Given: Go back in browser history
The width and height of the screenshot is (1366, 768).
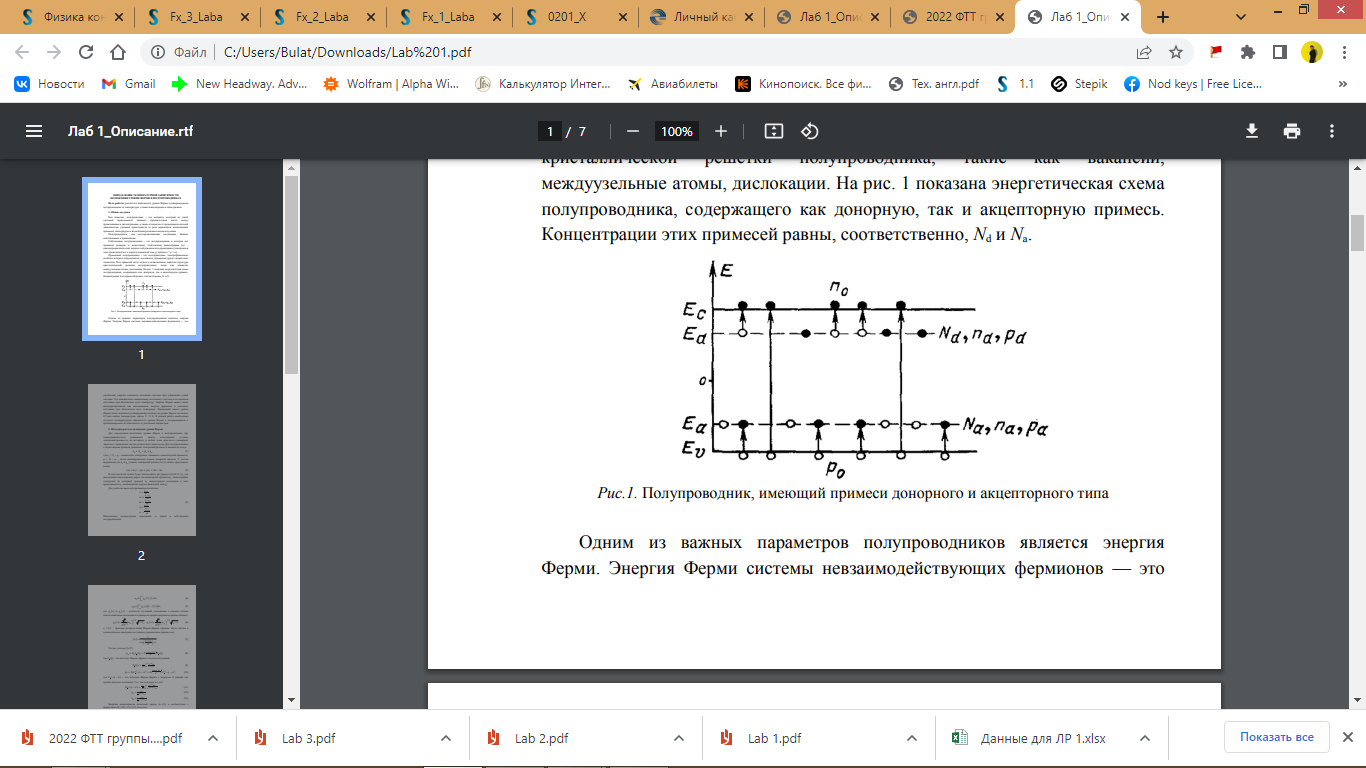Looking at the screenshot, I should (x=23, y=52).
